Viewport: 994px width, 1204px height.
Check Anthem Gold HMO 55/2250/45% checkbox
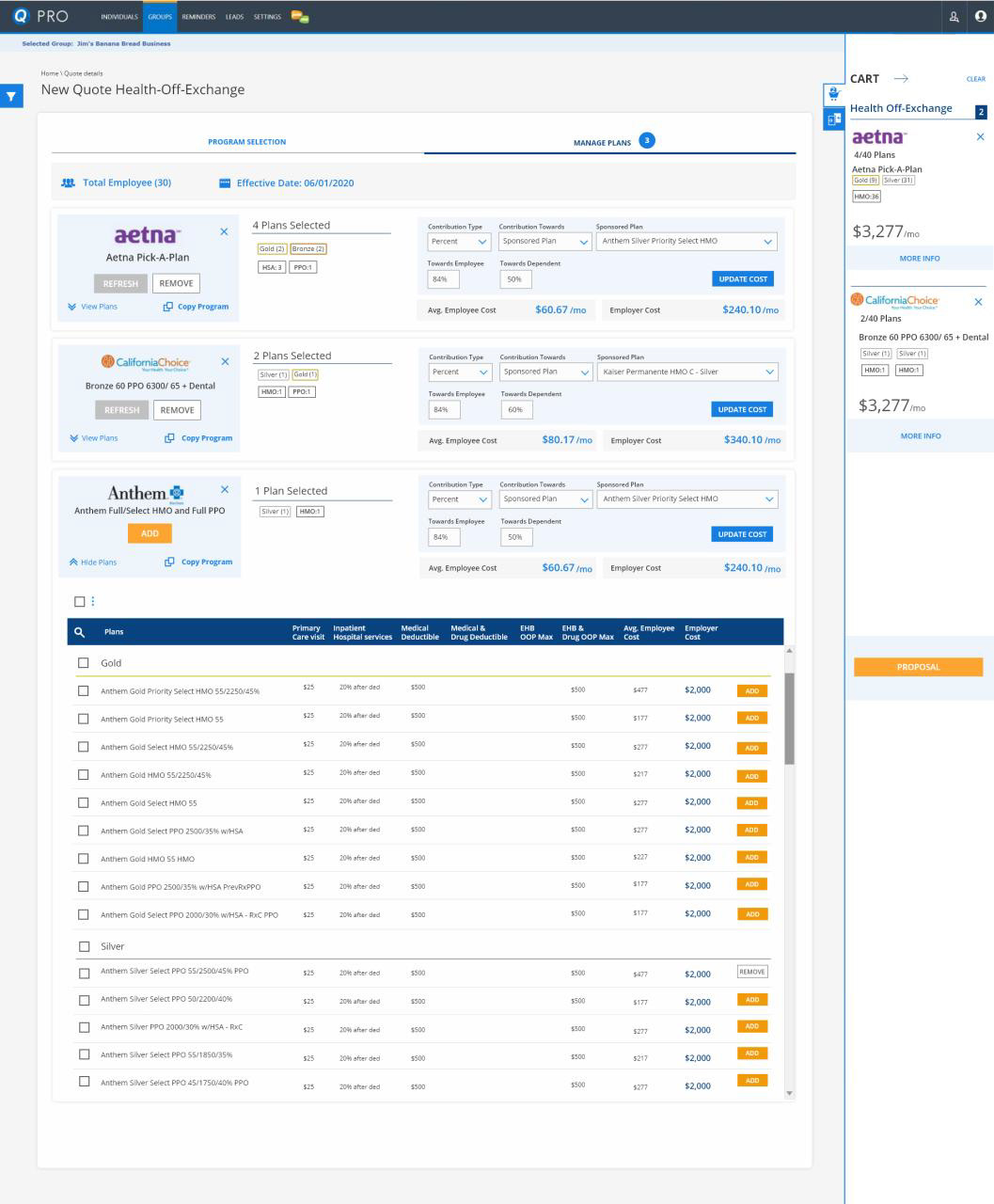point(83,775)
